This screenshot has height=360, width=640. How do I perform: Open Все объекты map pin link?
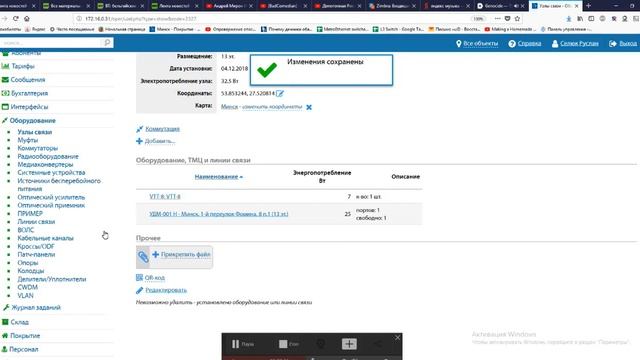477,43
